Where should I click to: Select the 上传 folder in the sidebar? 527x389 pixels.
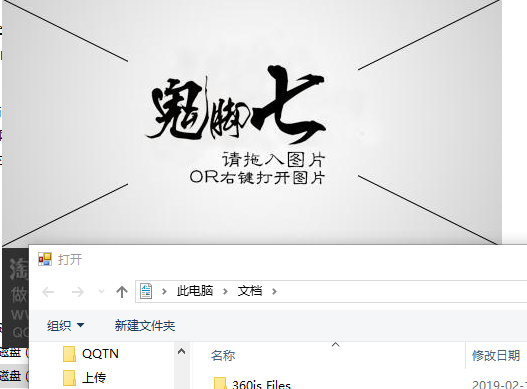pos(85,378)
